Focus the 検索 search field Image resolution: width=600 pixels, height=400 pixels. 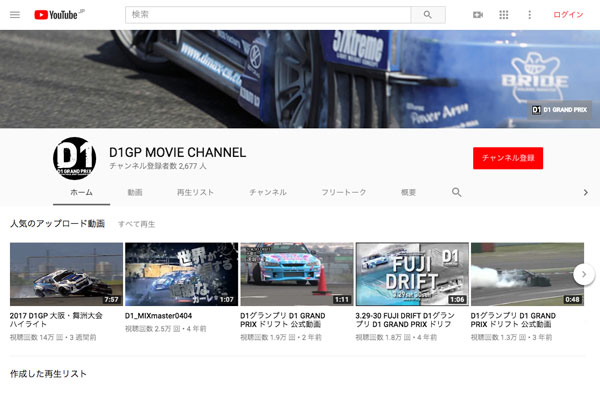coord(268,15)
